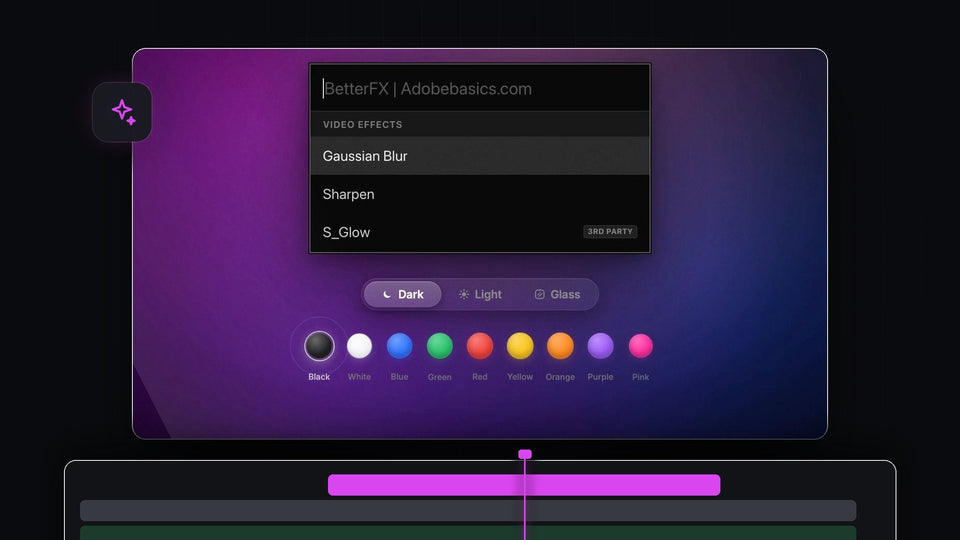This screenshot has height=540, width=960.
Task: Click the timeline playhead handle
Action: coord(525,454)
